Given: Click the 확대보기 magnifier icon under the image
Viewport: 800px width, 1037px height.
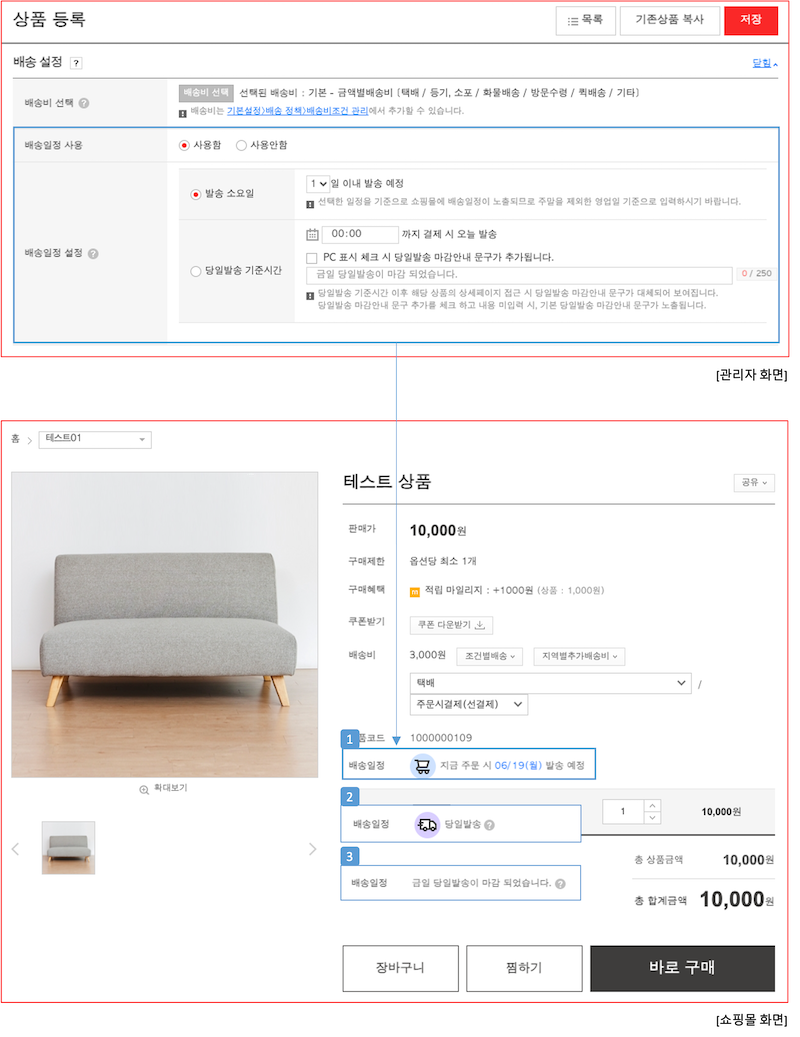Looking at the screenshot, I should click(144, 789).
